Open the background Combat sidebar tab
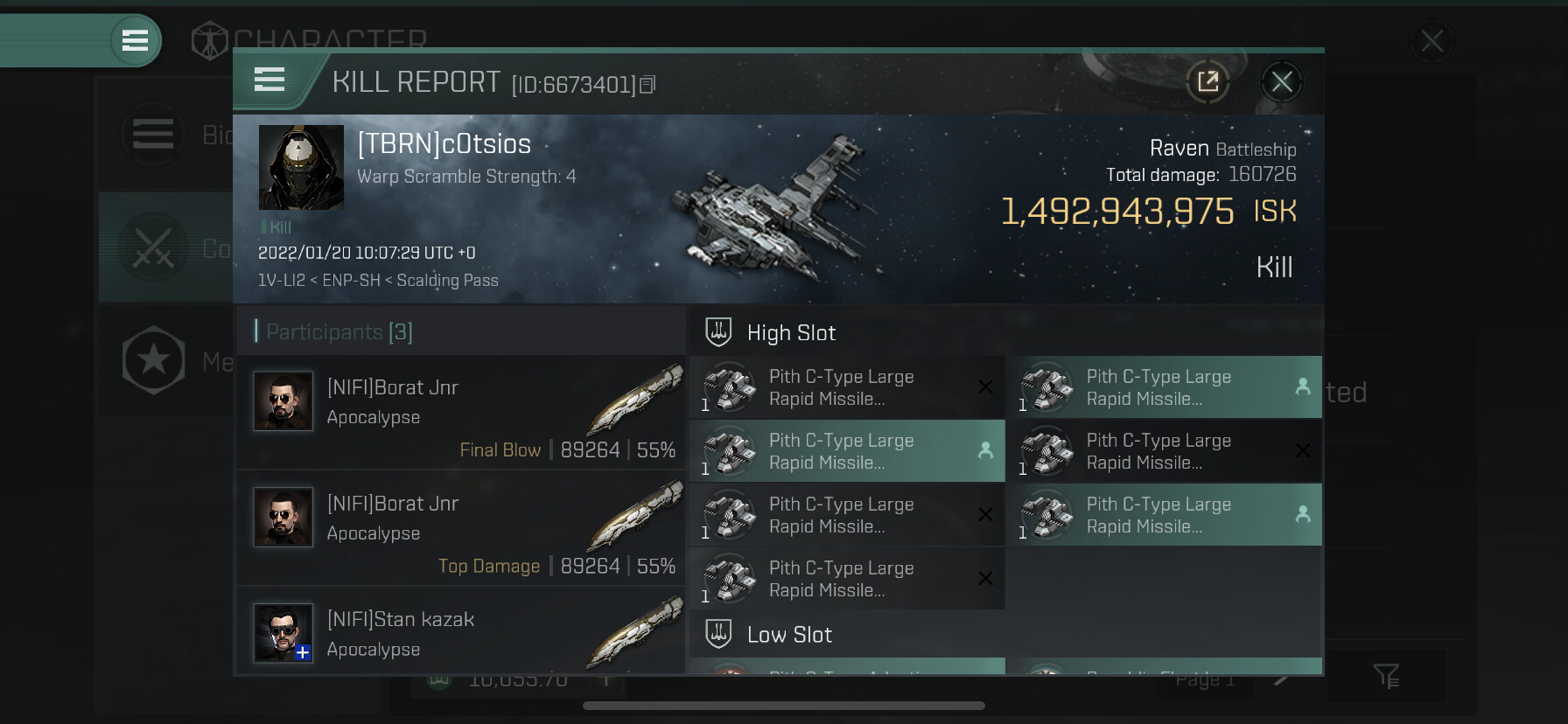Image resolution: width=1568 pixels, height=724 pixels. point(166,248)
